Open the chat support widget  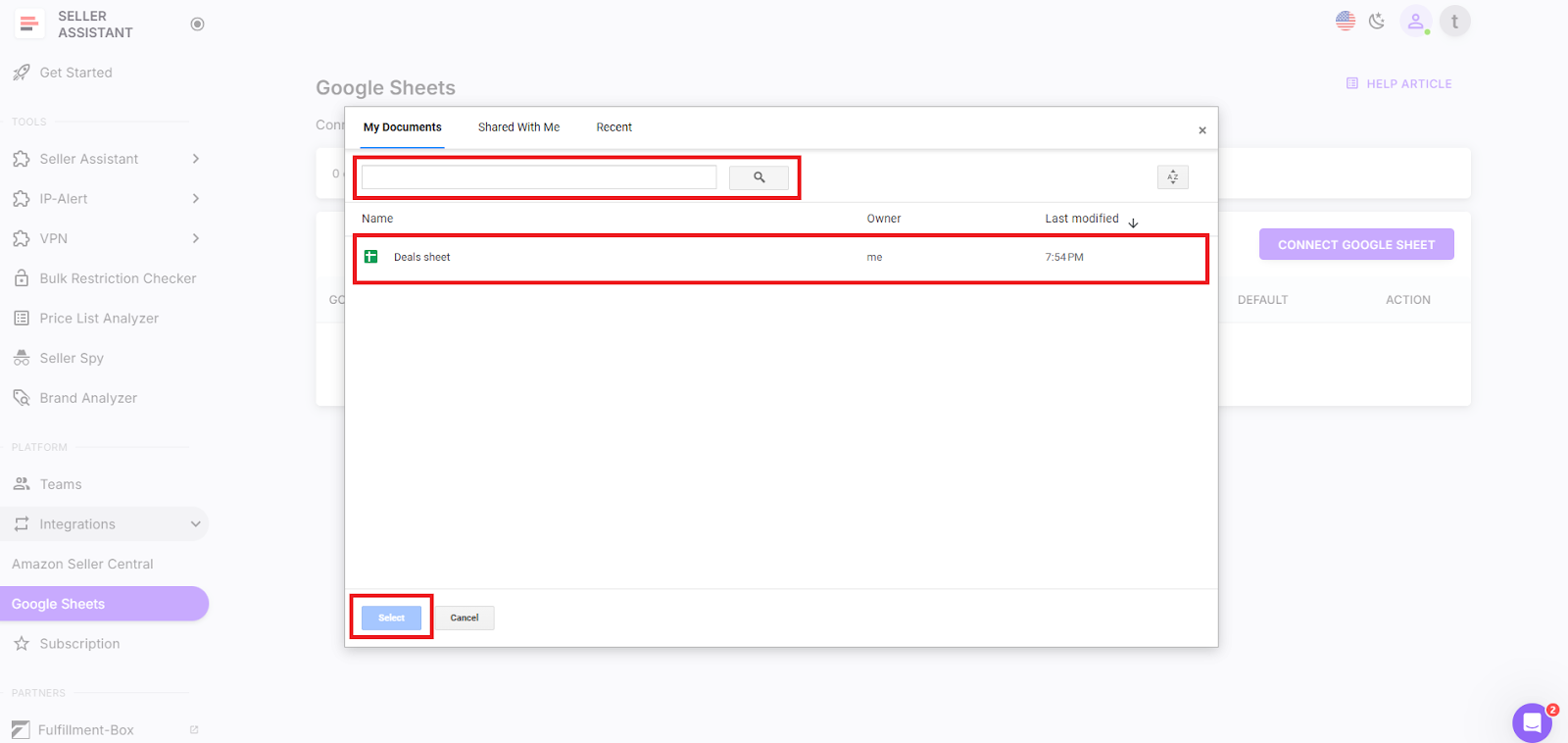click(x=1532, y=723)
